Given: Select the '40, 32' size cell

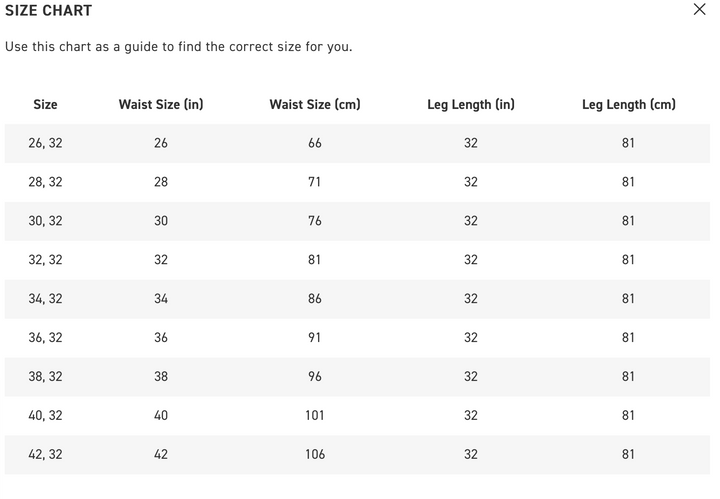Looking at the screenshot, I should pyautogui.click(x=45, y=416).
